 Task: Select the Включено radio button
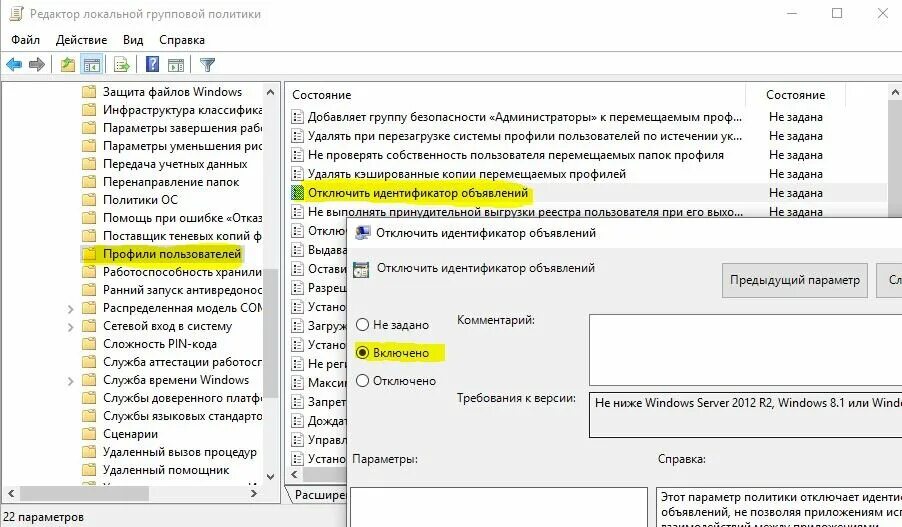(x=362, y=353)
